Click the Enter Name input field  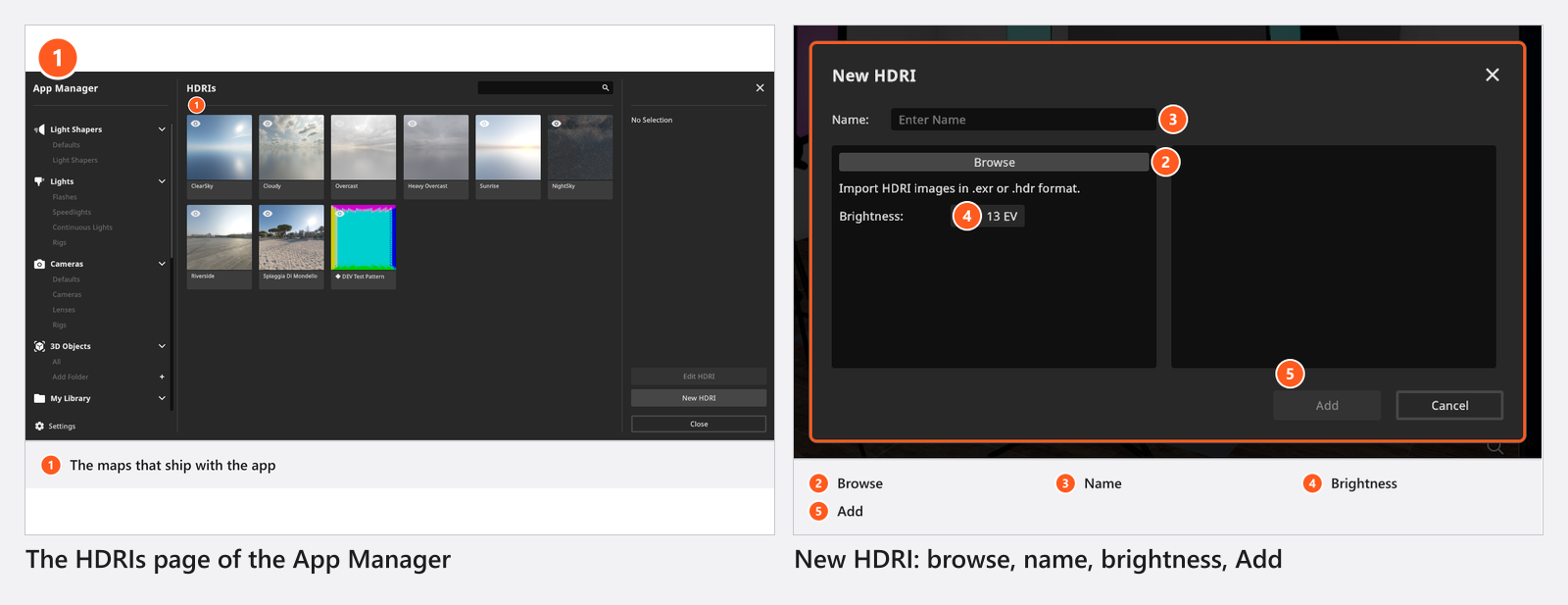pyautogui.click(x=1022, y=120)
